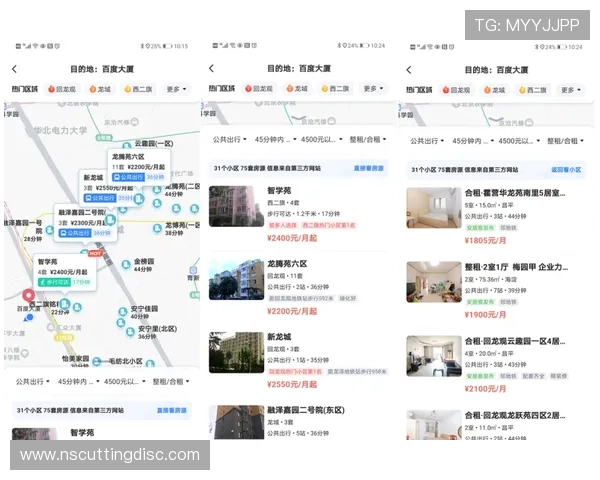The image size is (600, 480).
Task: Click blue current location marker on map
Action: (29, 317)
